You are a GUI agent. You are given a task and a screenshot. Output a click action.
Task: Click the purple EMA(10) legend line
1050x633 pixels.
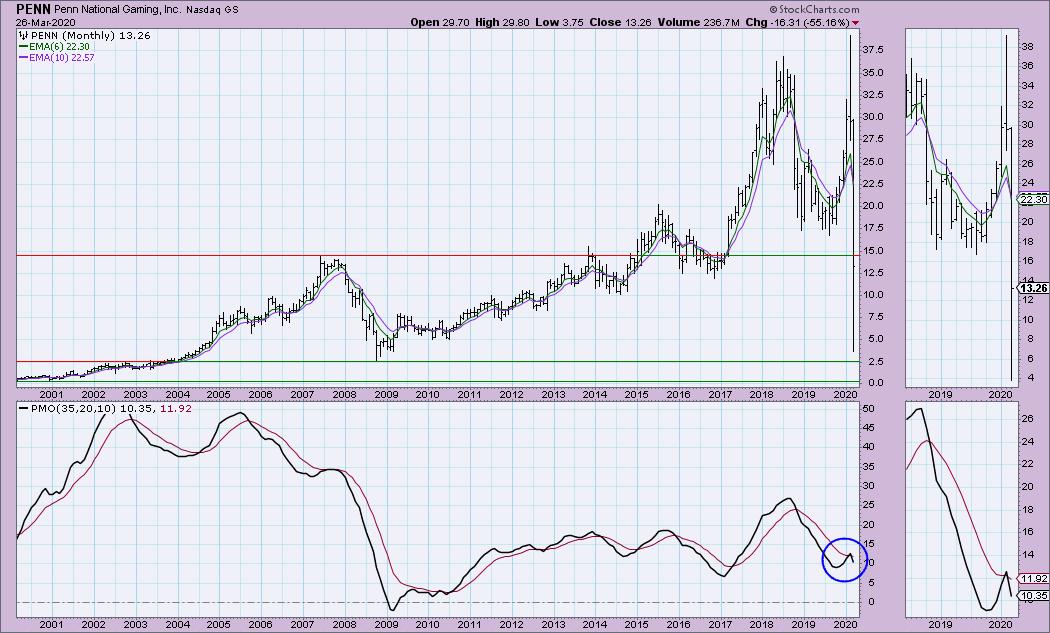(x=23, y=58)
